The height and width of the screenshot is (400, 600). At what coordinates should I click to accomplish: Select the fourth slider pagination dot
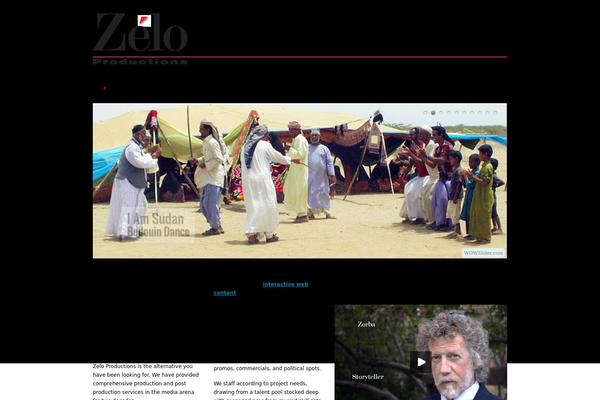click(x=449, y=113)
